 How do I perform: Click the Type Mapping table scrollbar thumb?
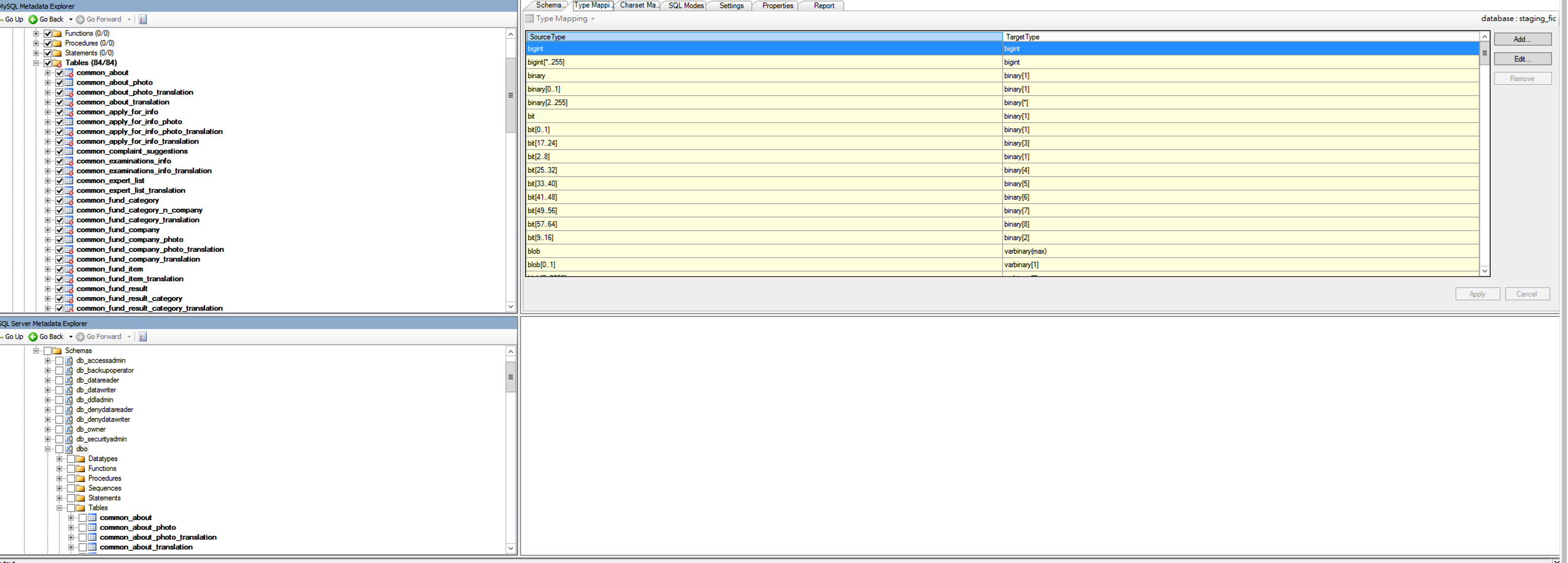tap(1485, 53)
